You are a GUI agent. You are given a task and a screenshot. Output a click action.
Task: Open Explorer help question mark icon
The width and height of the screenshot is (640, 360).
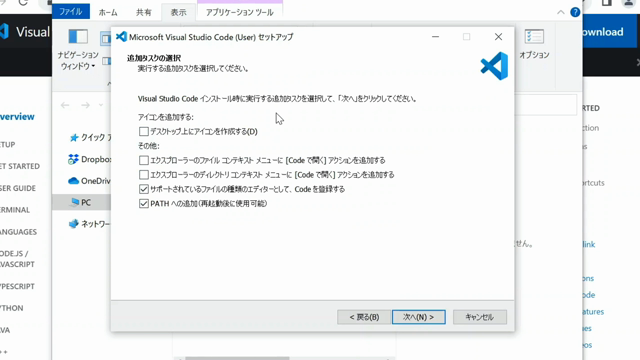click(575, 12)
